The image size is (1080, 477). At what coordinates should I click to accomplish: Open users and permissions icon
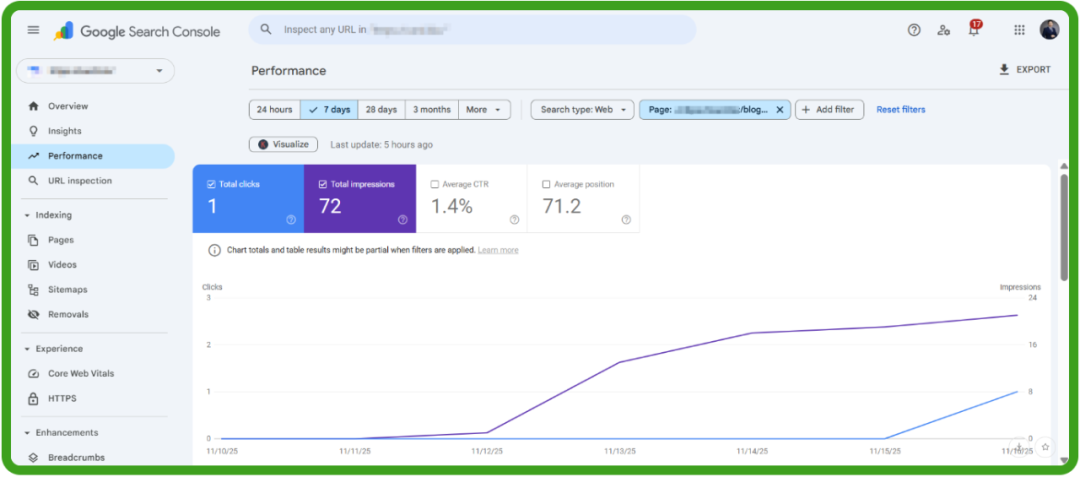coord(943,30)
